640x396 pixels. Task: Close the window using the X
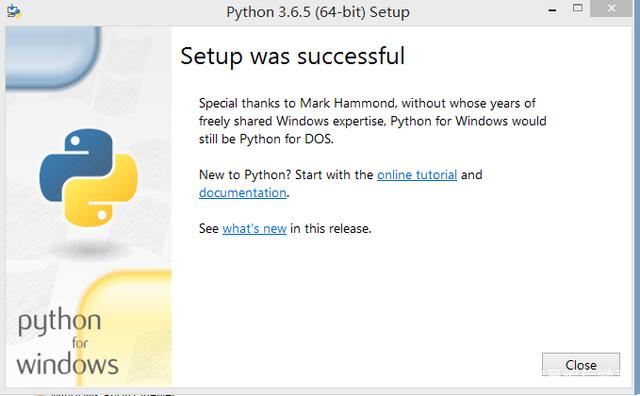[611, 8]
